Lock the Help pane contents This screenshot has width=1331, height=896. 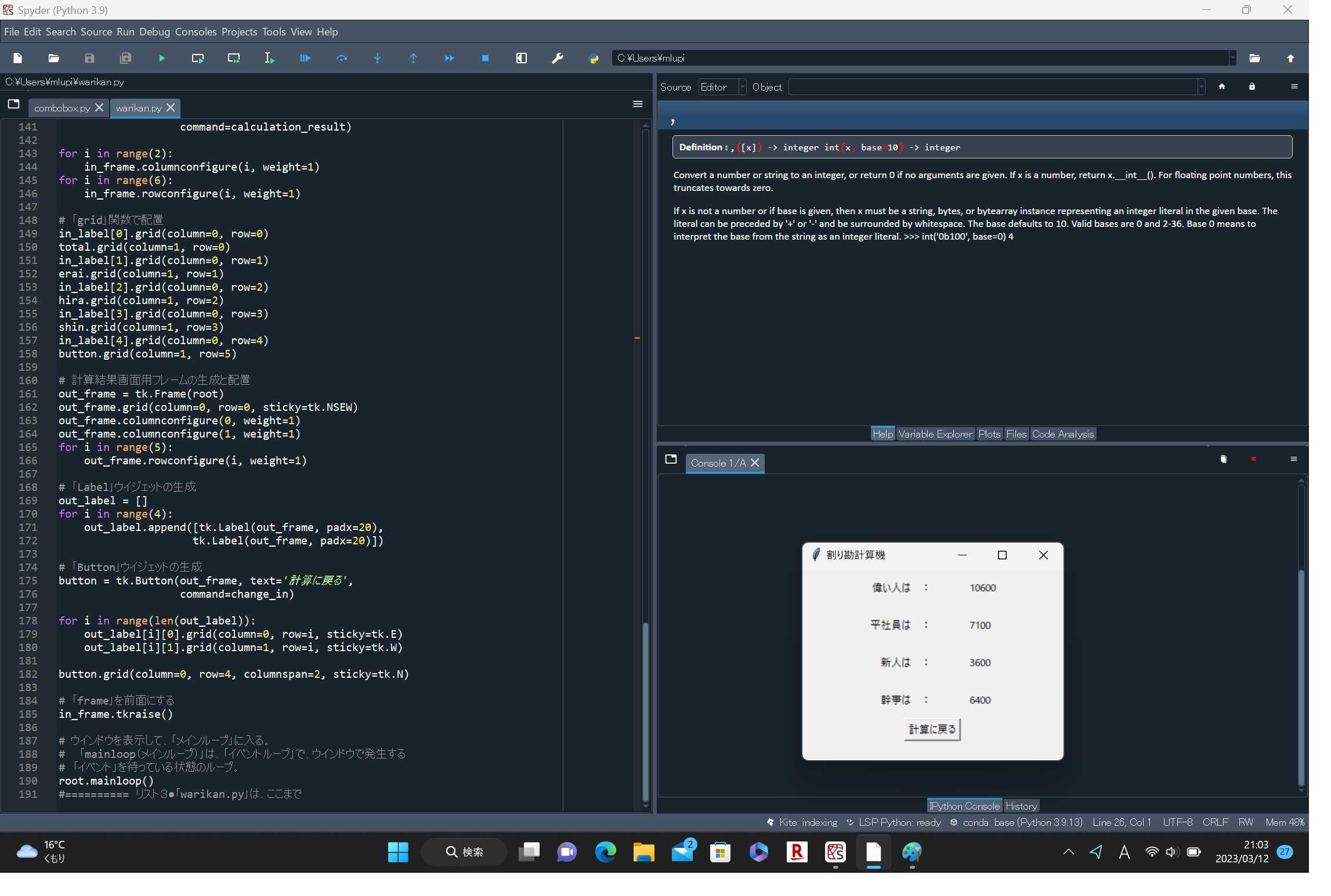click(x=1252, y=86)
